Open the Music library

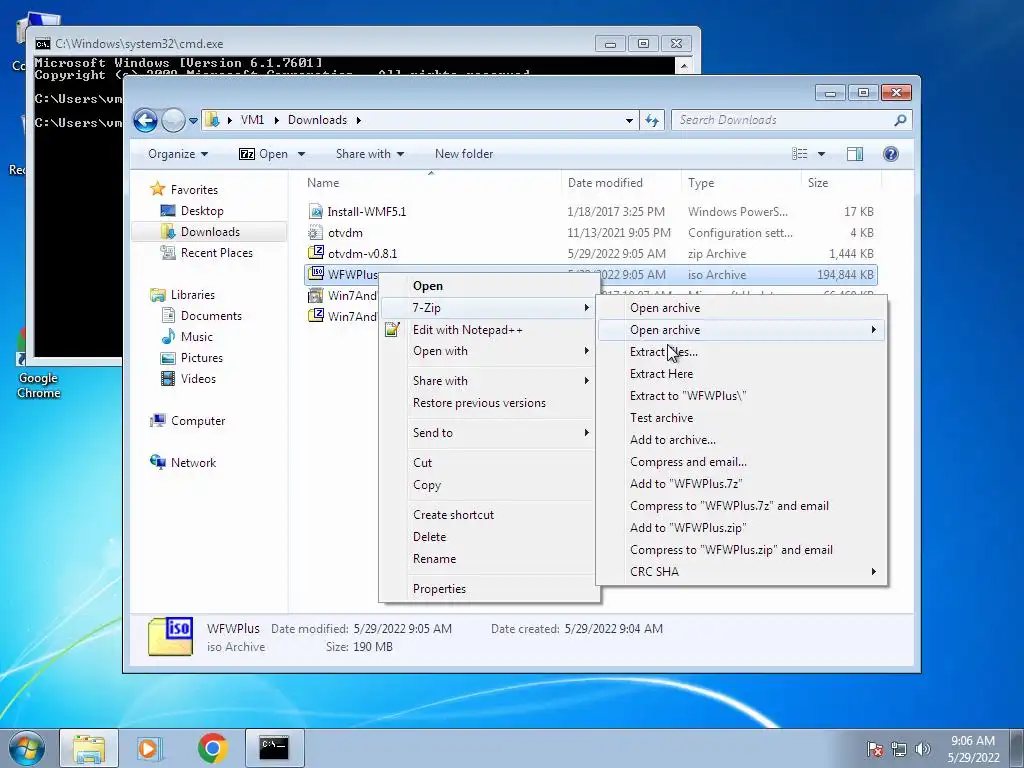pyautogui.click(x=196, y=336)
